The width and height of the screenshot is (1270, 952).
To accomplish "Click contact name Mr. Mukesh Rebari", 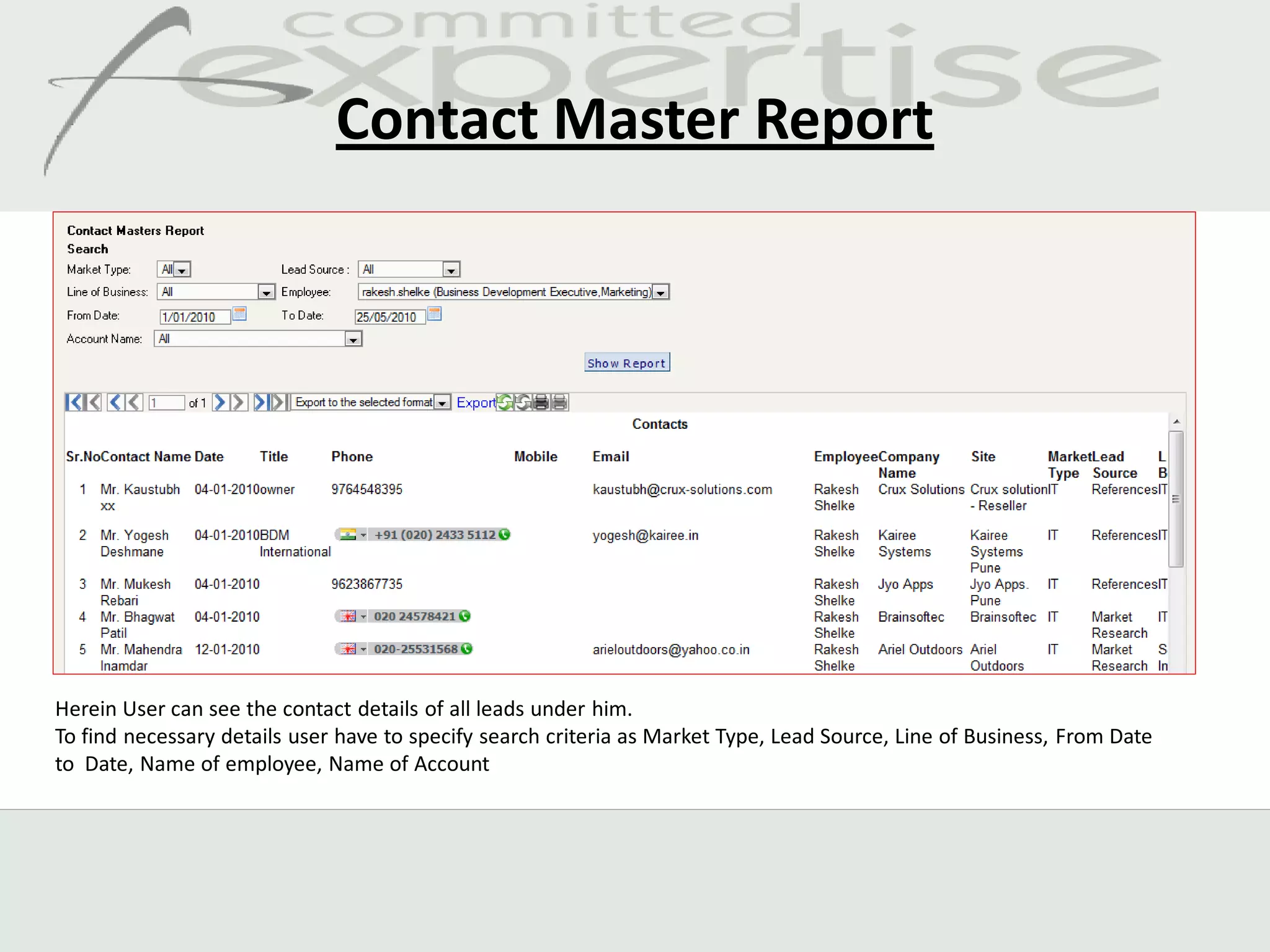I will [x=135, y=592].
